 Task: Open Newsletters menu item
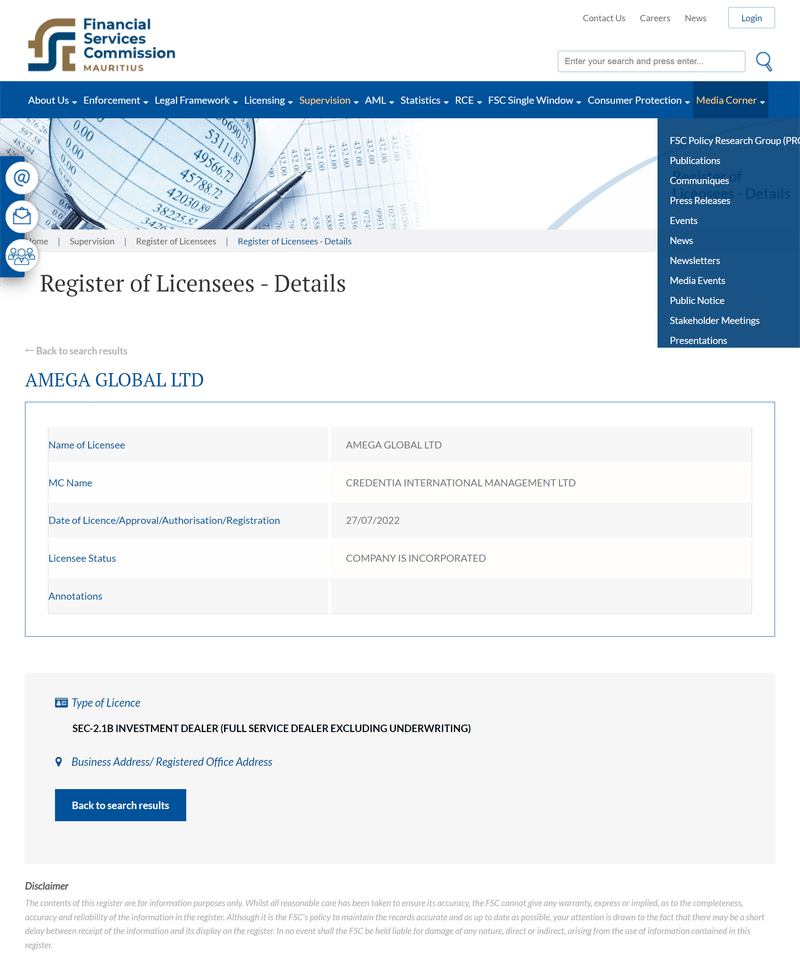tap(695, 261)
